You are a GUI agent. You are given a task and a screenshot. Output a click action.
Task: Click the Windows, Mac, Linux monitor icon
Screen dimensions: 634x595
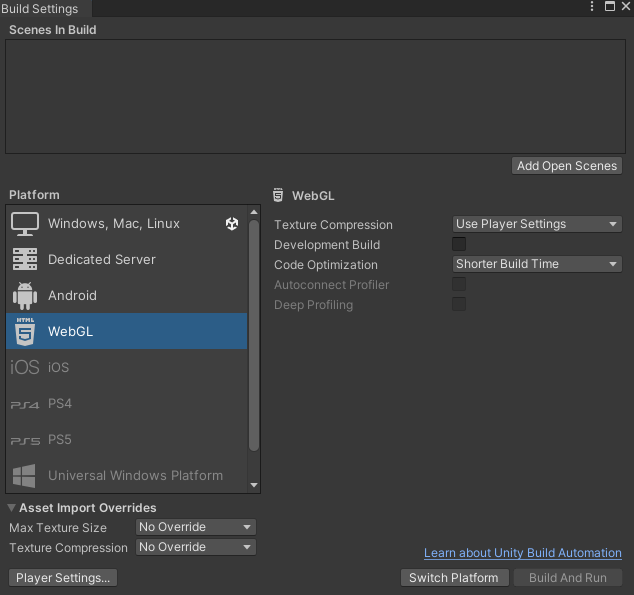click(x=25, y=224)
